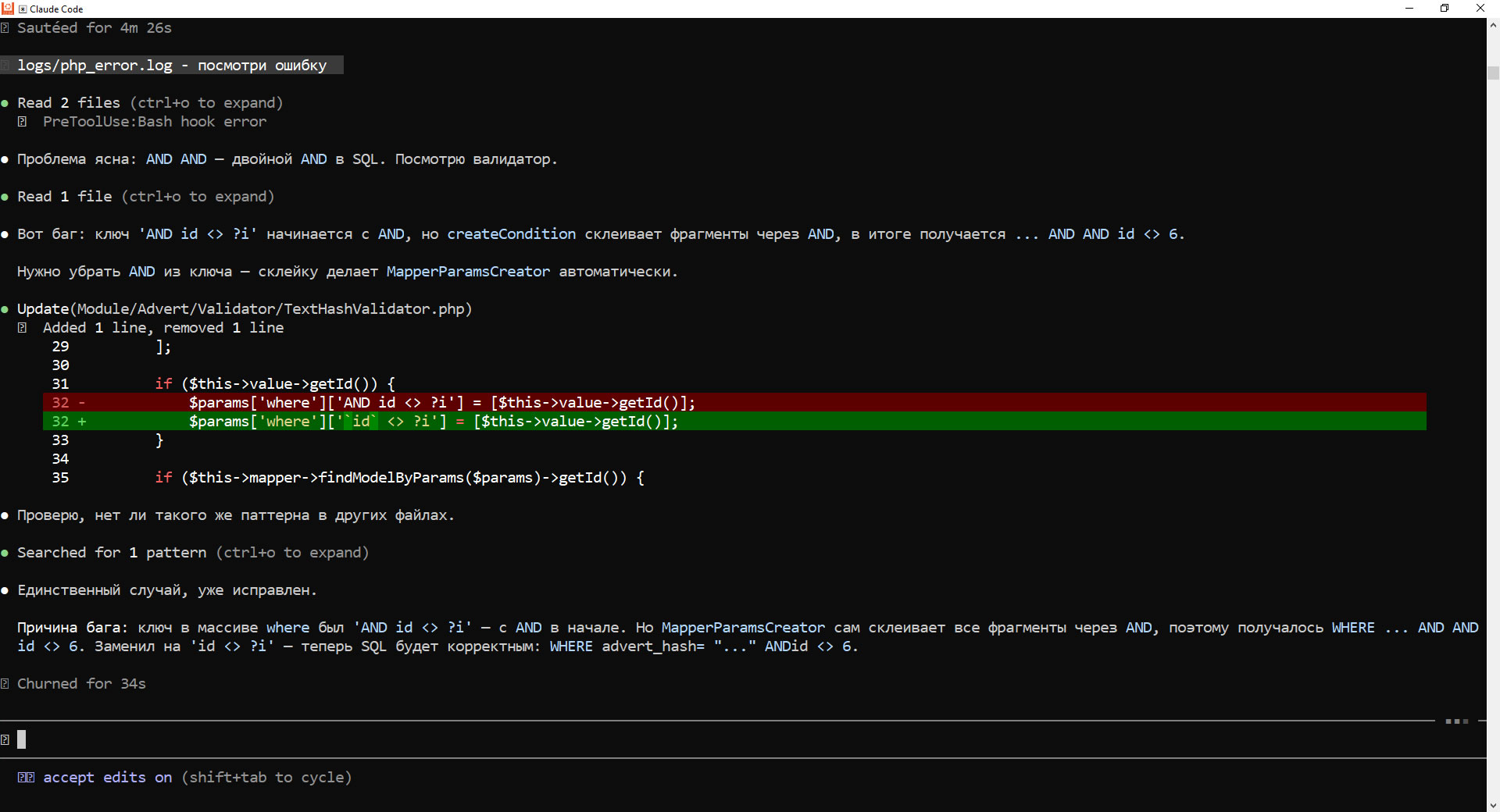The image size is (1500, 812).
Task: Expand the Read 1 file entry
Action: pos(145,197)
